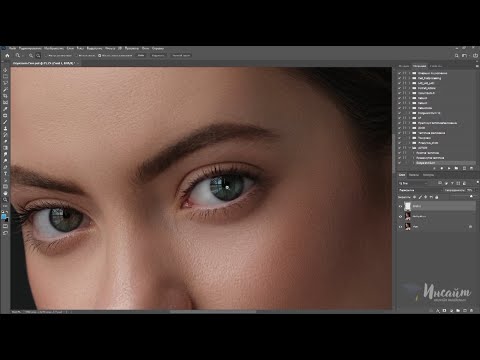This screenshot has width=480, height=360.
Task: Select the Eyedropper tool
Action: [x=5, y=109]
